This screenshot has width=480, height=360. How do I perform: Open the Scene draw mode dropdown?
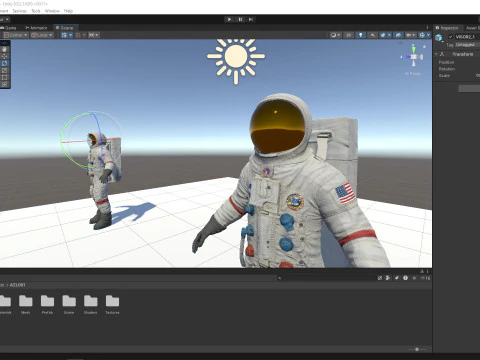[335, 35]
